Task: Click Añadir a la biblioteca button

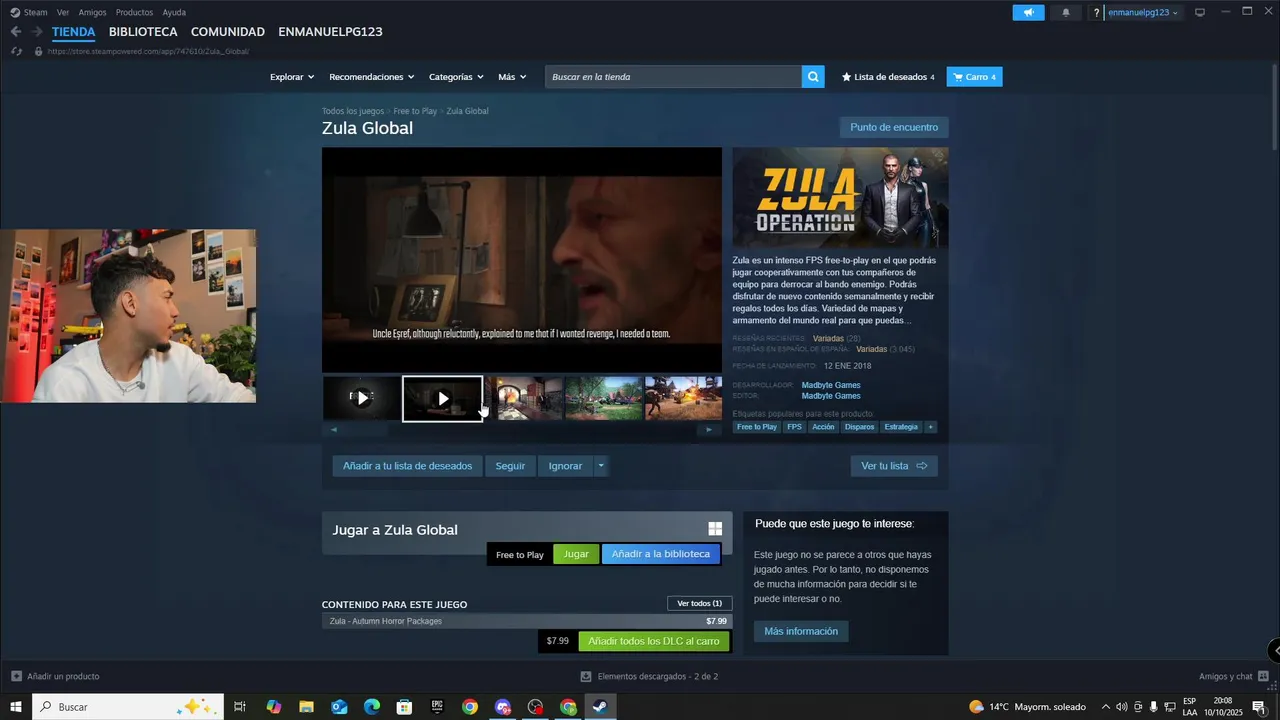Action: tap(660, 554)
